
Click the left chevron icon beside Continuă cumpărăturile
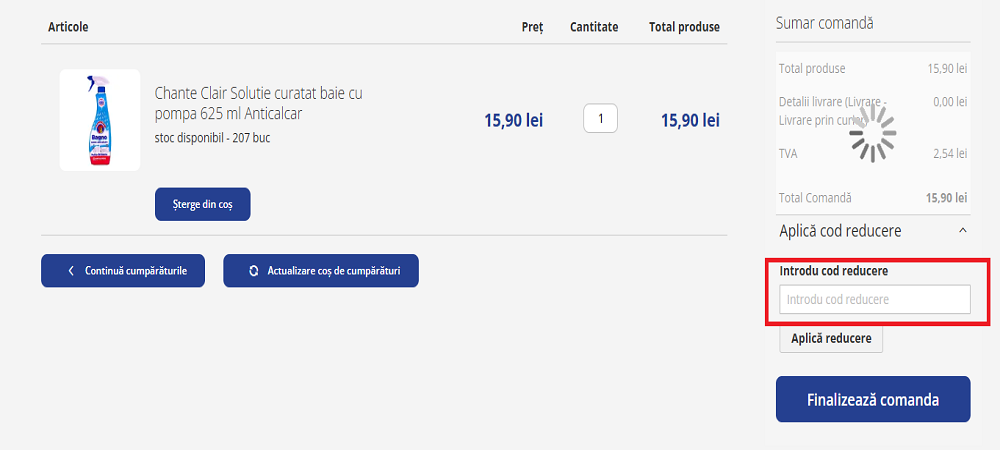[x=71, y=271]
